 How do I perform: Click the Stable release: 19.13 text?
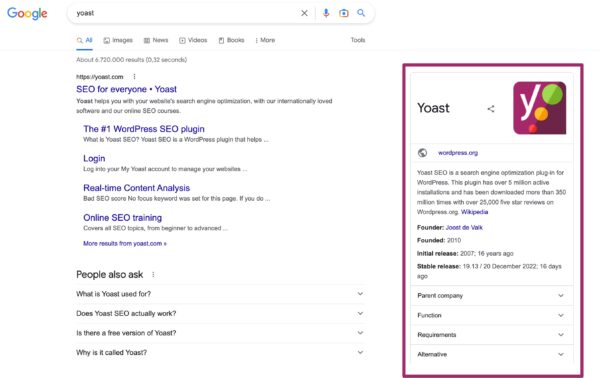click(x=489, y=271)
